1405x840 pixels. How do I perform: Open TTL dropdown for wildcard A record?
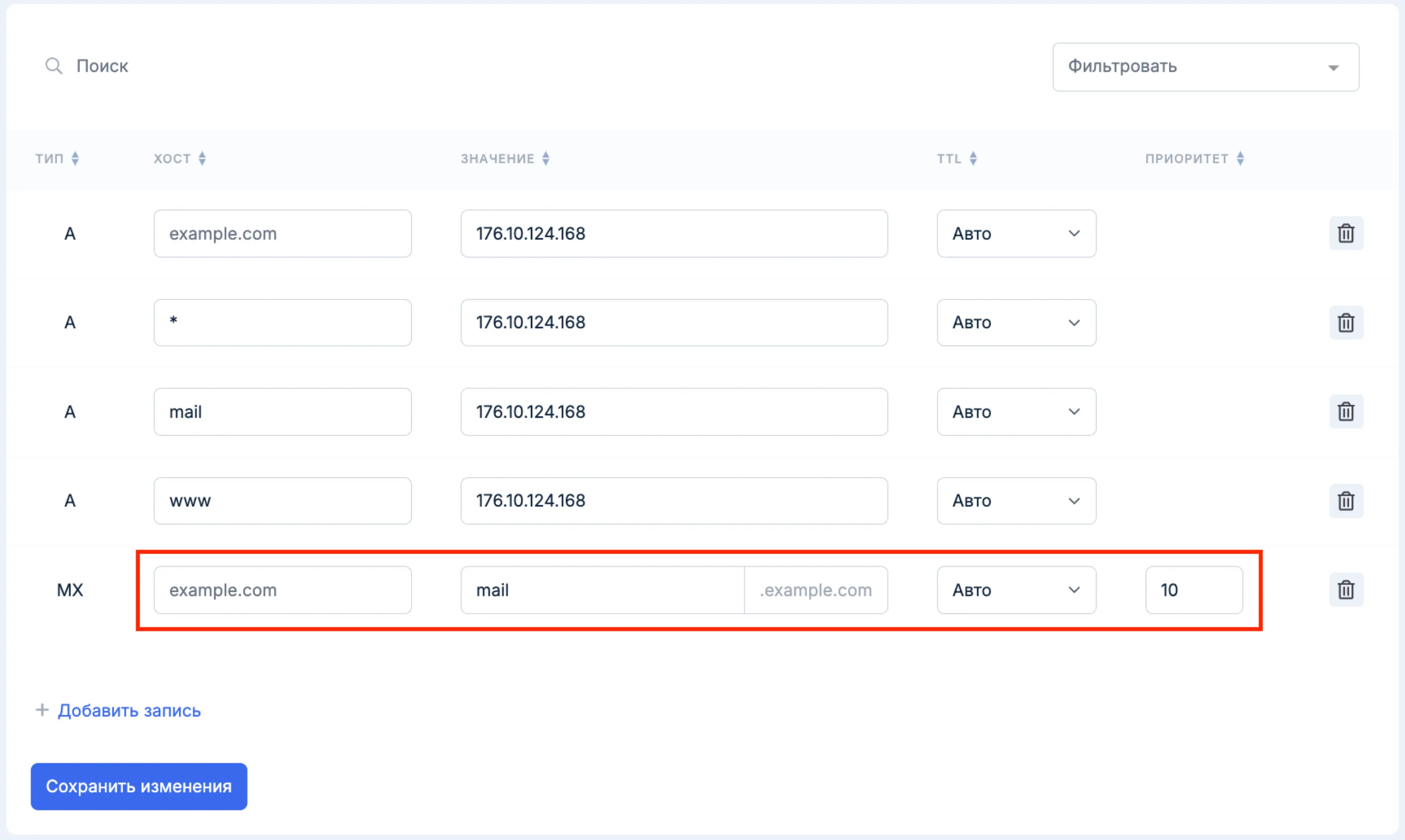click(1017, 323)
